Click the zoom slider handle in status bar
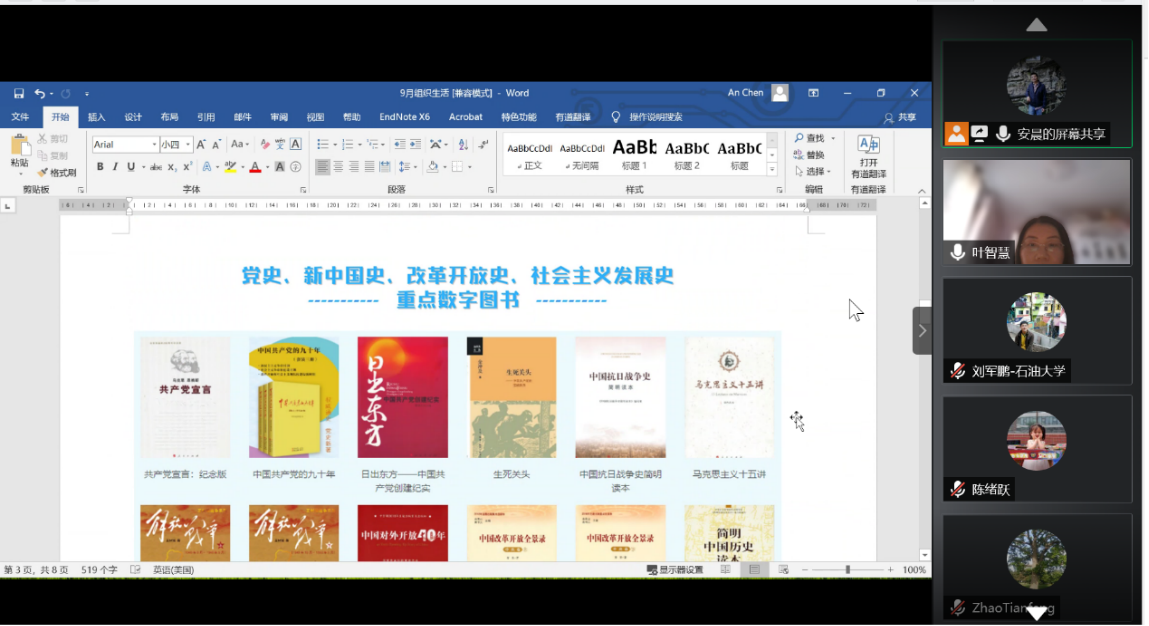Viewport: 1149px width, 626px height. point(848,570)
